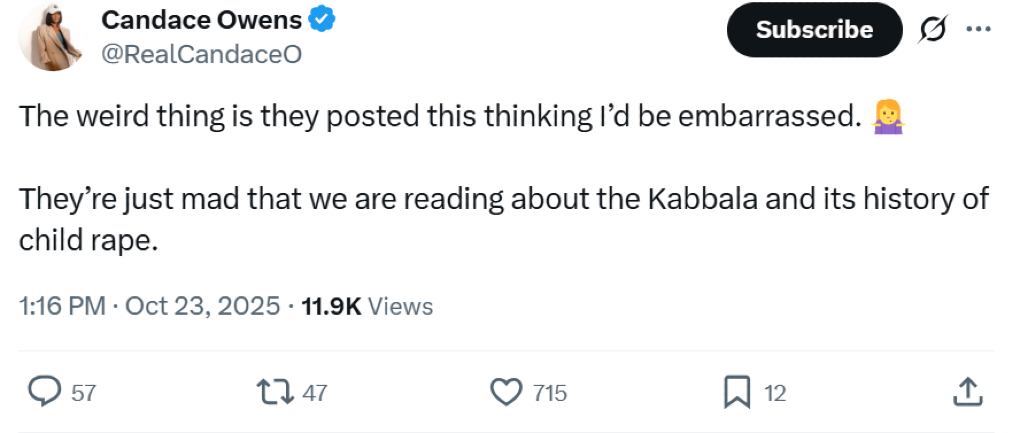Click the share upload arrow icon

tap(966, 392)
